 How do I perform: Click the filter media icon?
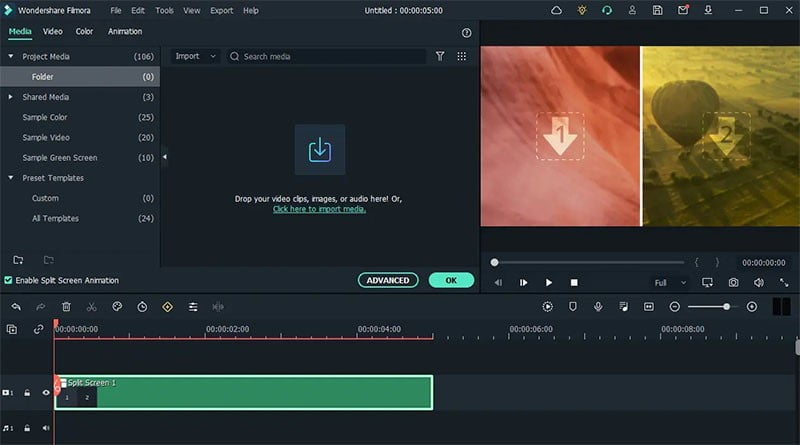pos(440,56)
